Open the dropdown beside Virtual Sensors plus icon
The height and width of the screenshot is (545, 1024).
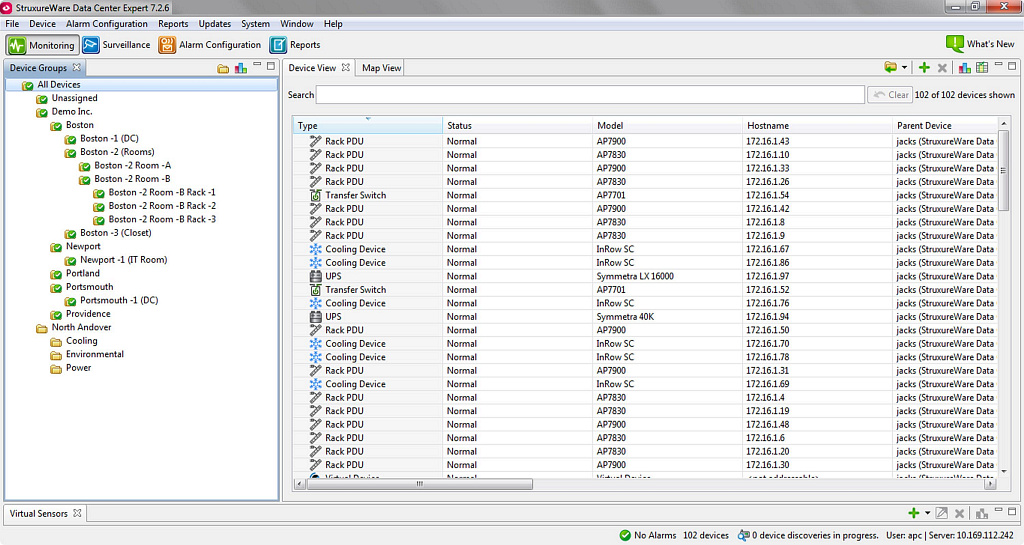pos(927,513)
